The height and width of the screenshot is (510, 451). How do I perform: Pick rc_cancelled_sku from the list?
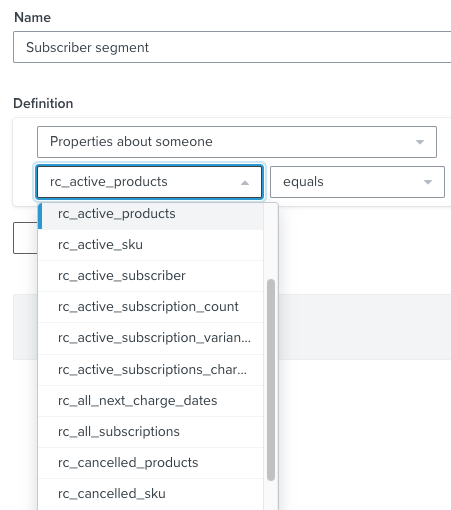pos(151,494)
